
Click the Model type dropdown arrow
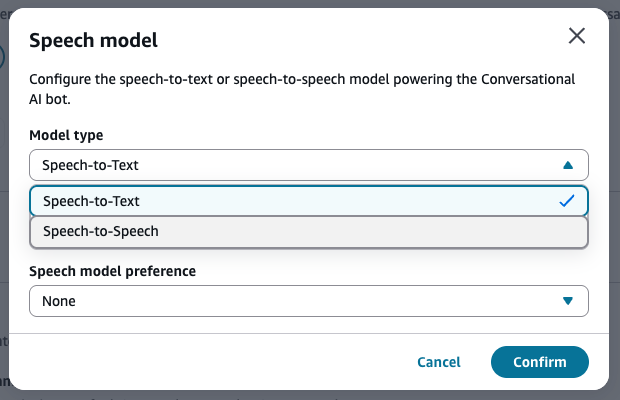pos(568,165)
